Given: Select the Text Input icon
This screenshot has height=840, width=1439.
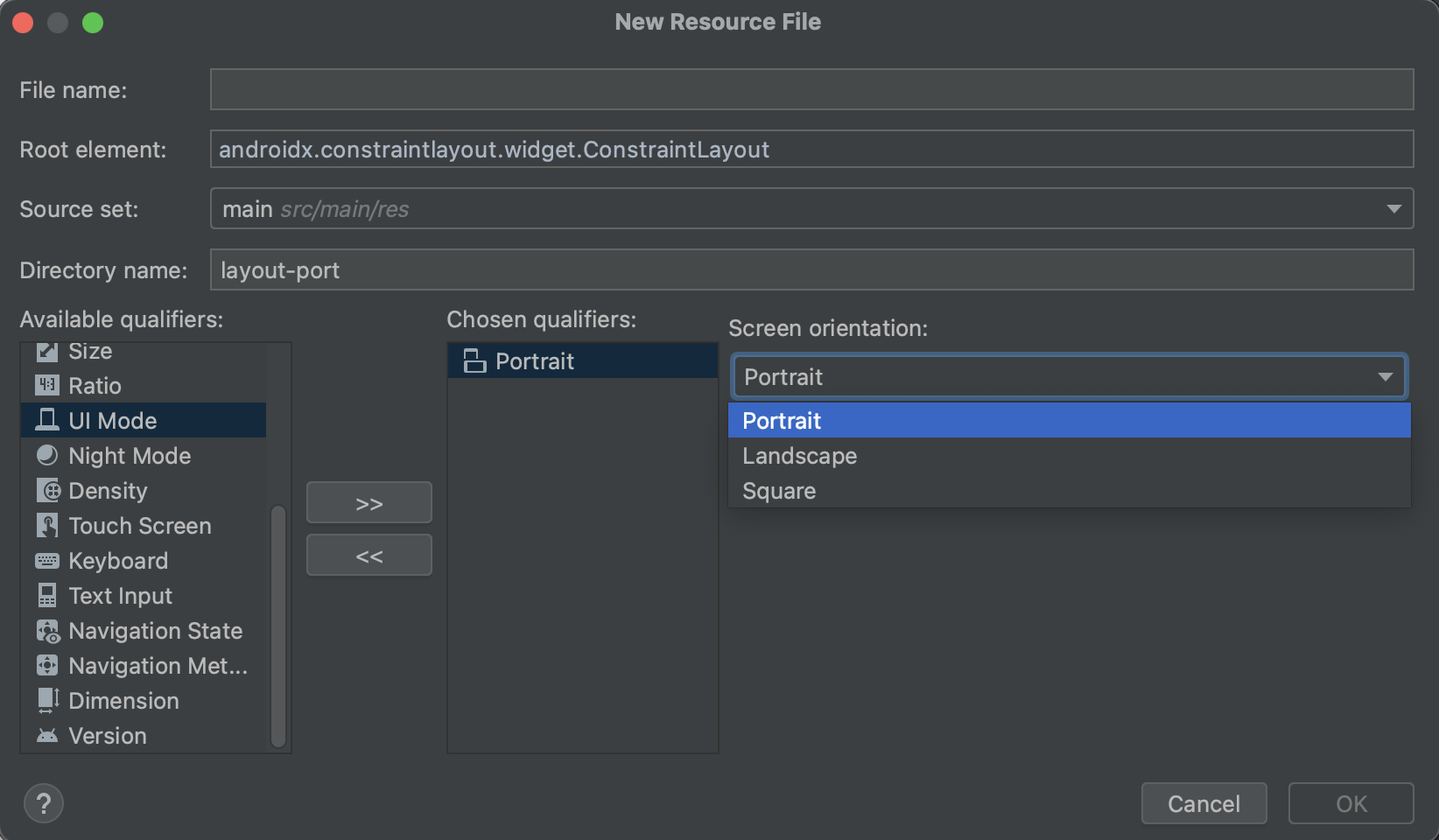Looking at the screenshot, I should click(x=47, y=596).
